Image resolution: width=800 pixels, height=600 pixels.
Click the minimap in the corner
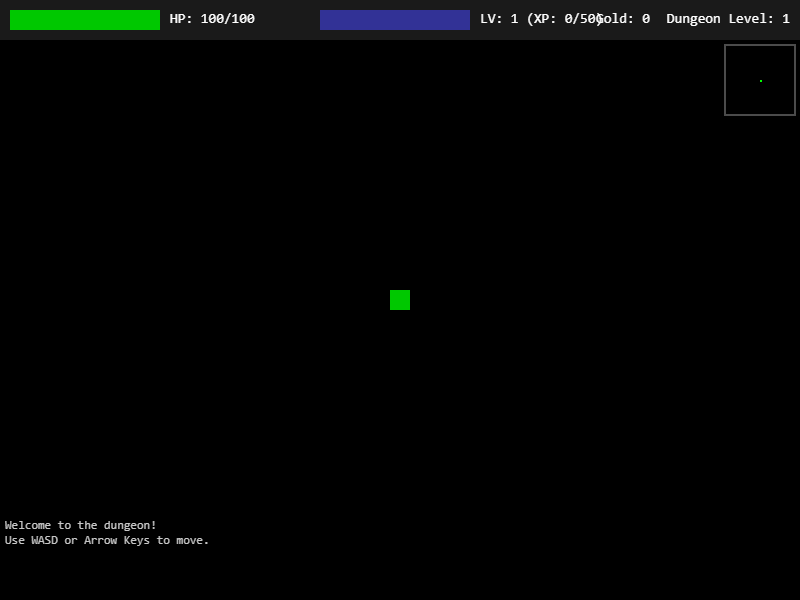pyautogui.click(x=760, y=80)
